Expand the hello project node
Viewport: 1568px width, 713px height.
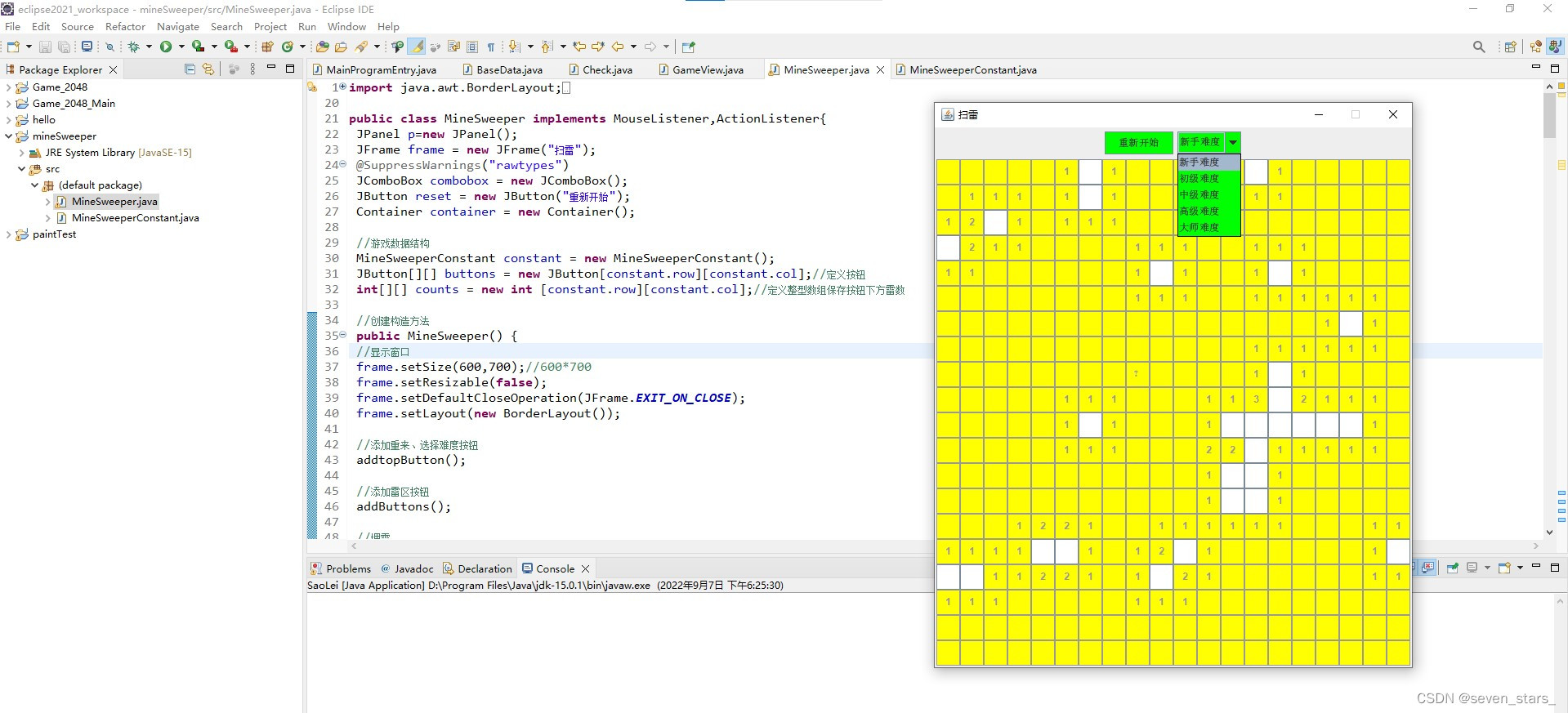[9, 120]
